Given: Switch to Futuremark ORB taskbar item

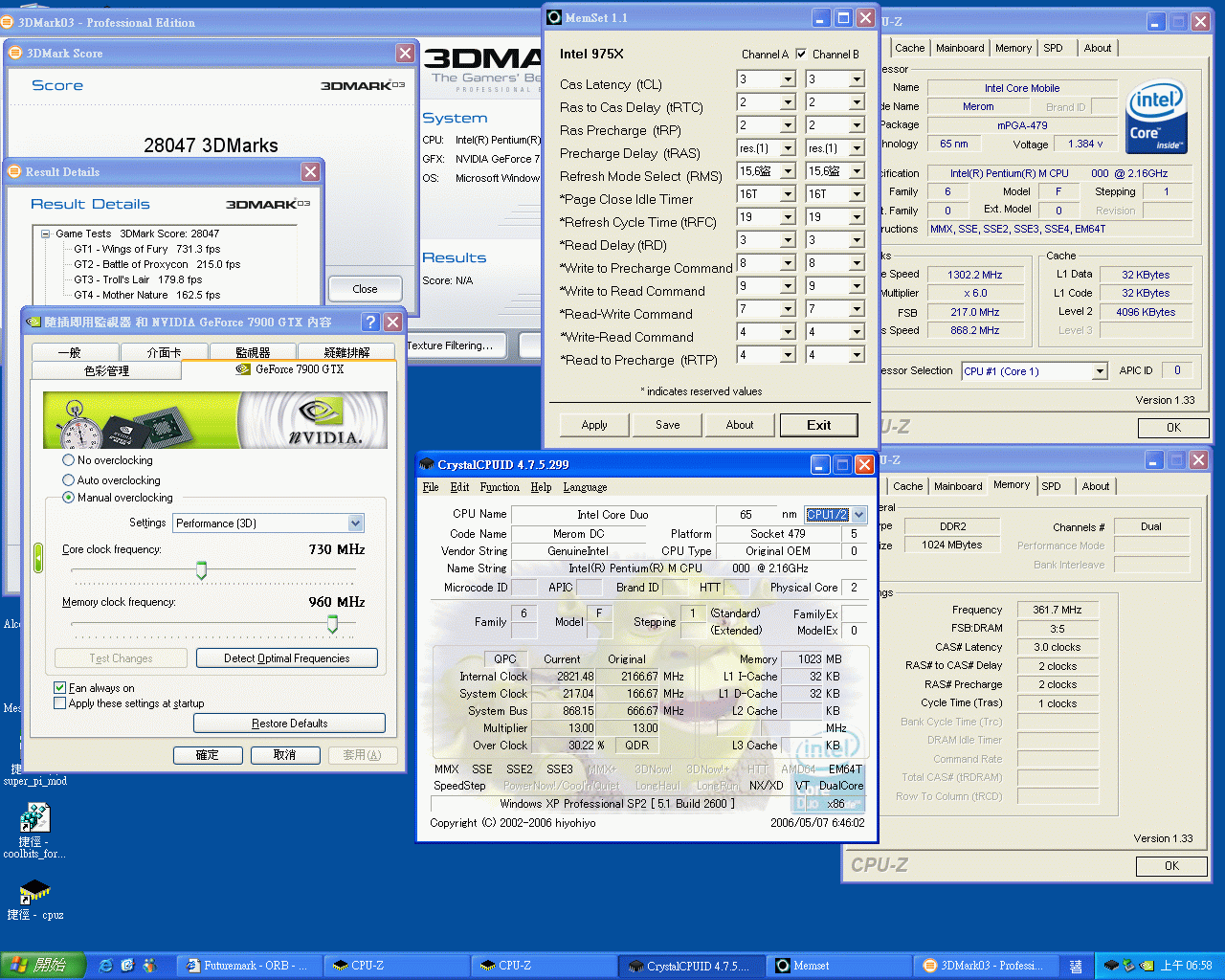Looking at the screenshot, I should 248,966.
